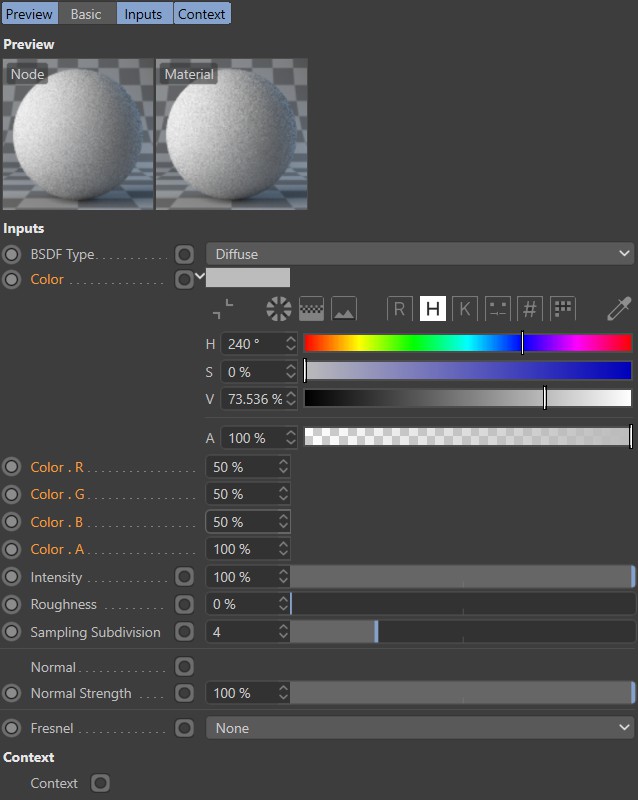This screenshot has height=800, width=638.
Task: Toggle Normal Strength port circle on left
Action: tap(12, 693)
